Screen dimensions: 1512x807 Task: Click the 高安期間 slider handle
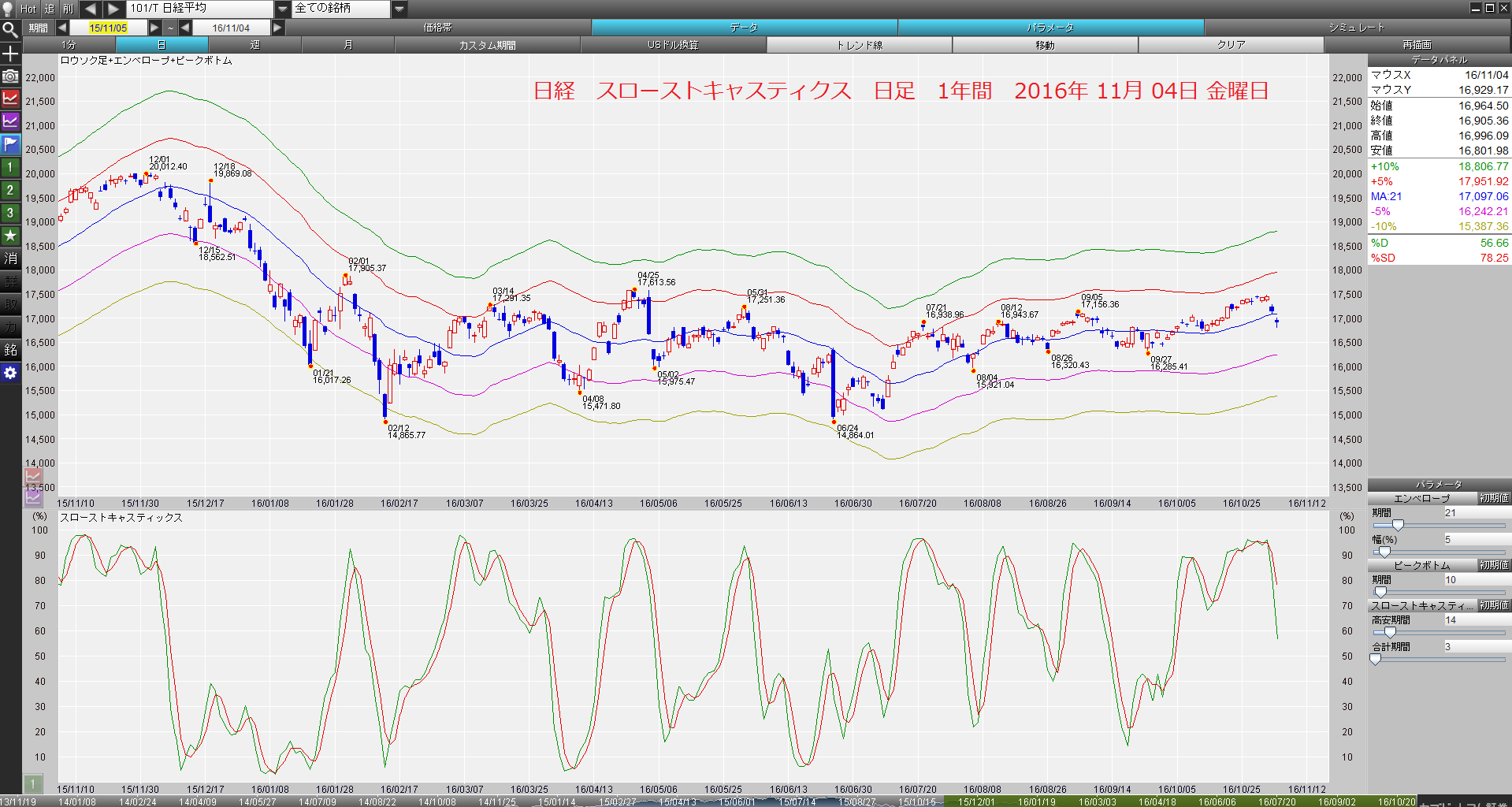pyautogui.click(x=1390, y=632)
